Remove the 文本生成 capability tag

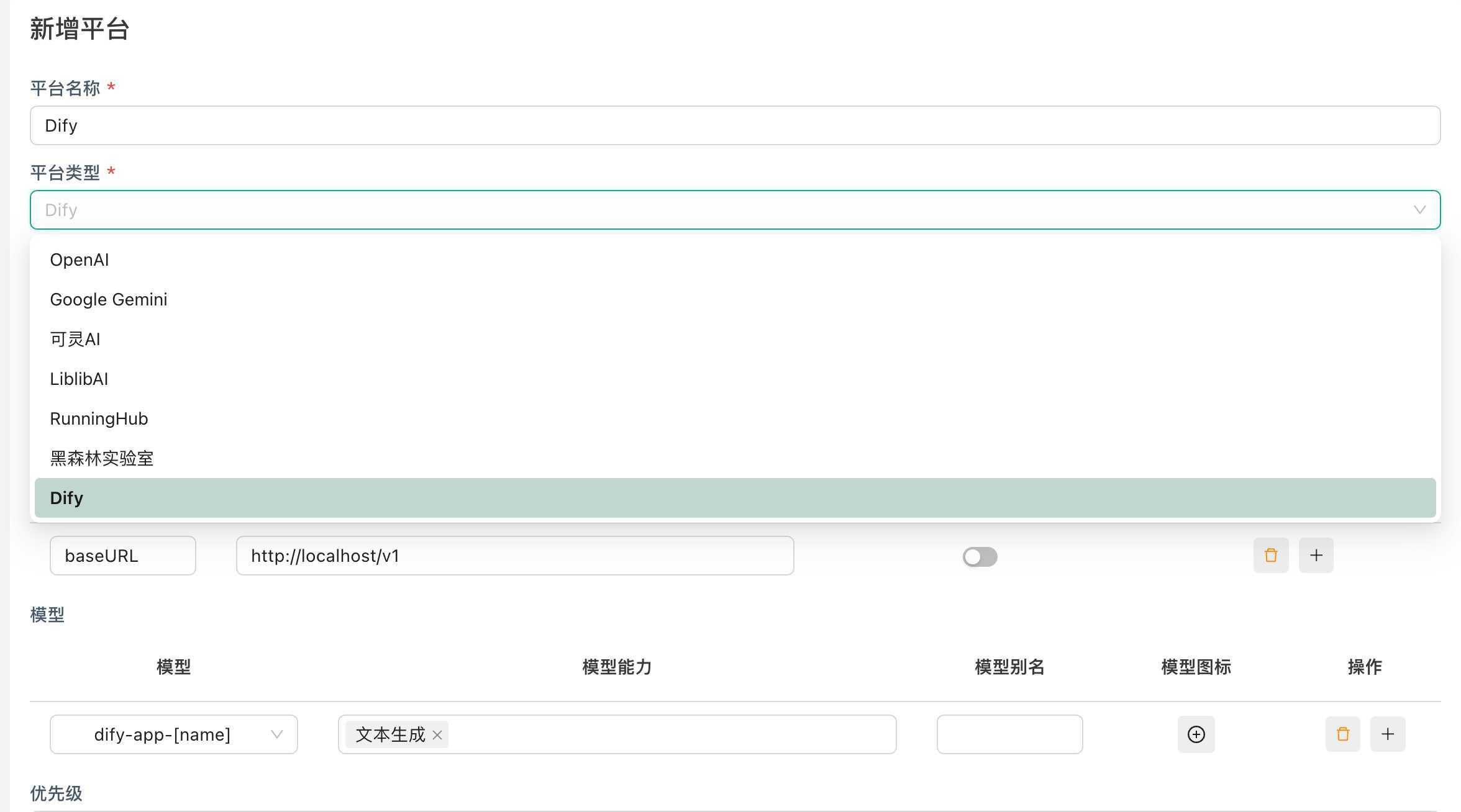coord(437,734)
